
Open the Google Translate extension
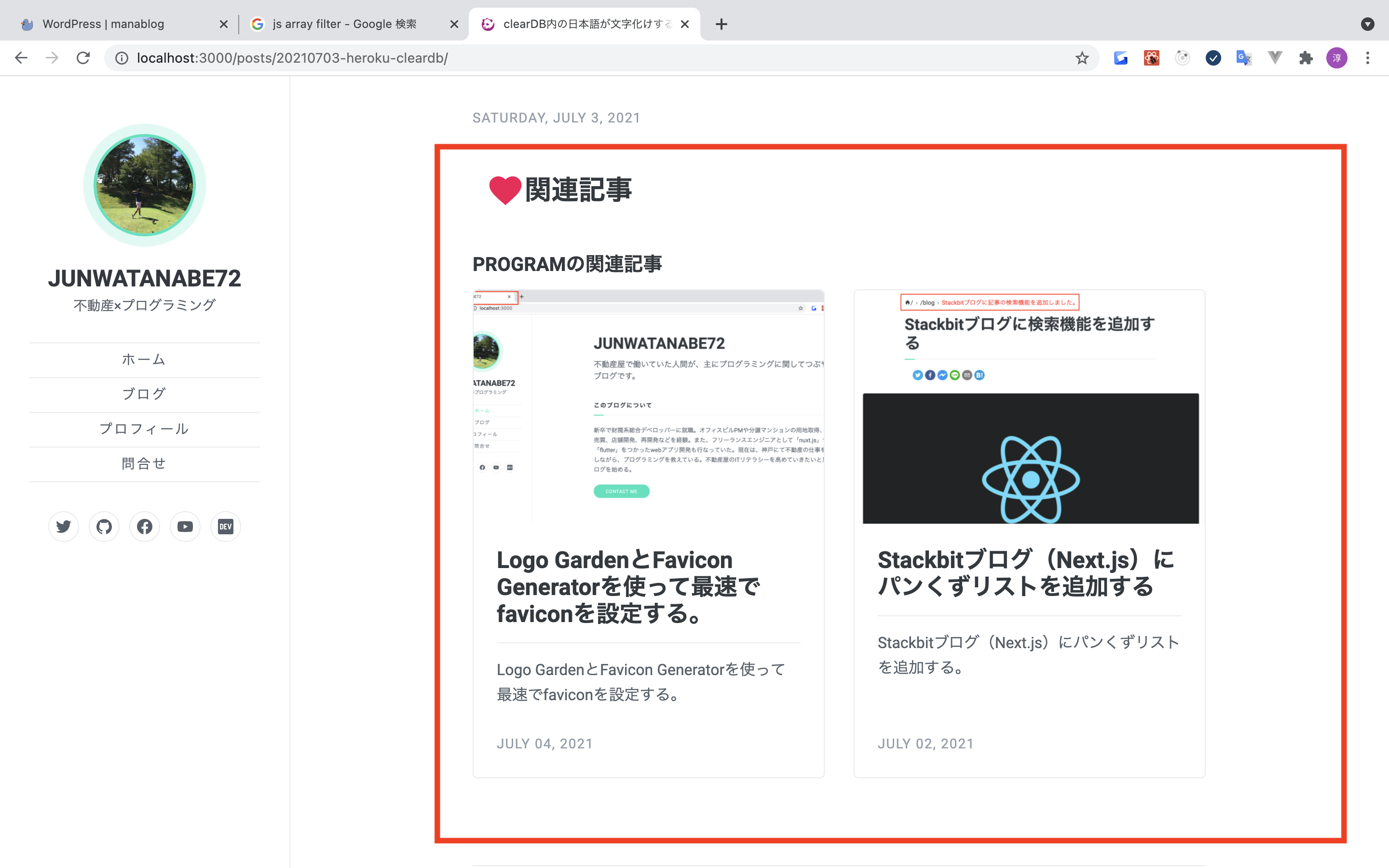1244,58
